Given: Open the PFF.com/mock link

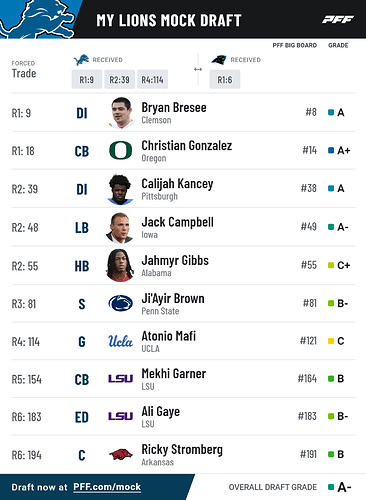Looking at the screenshot, I should click(107, 487).
